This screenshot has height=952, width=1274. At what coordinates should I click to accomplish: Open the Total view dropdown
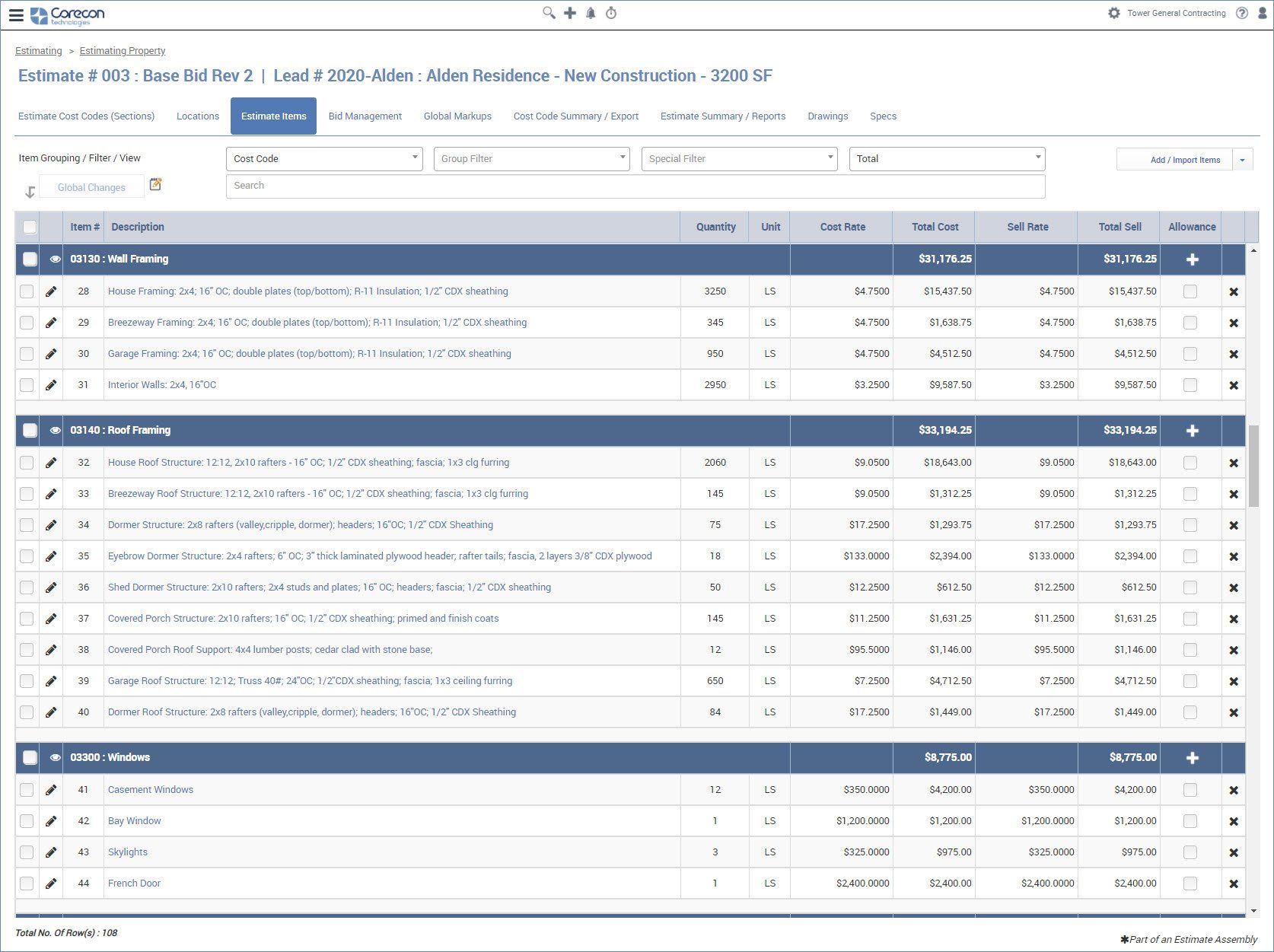point(947,159)
